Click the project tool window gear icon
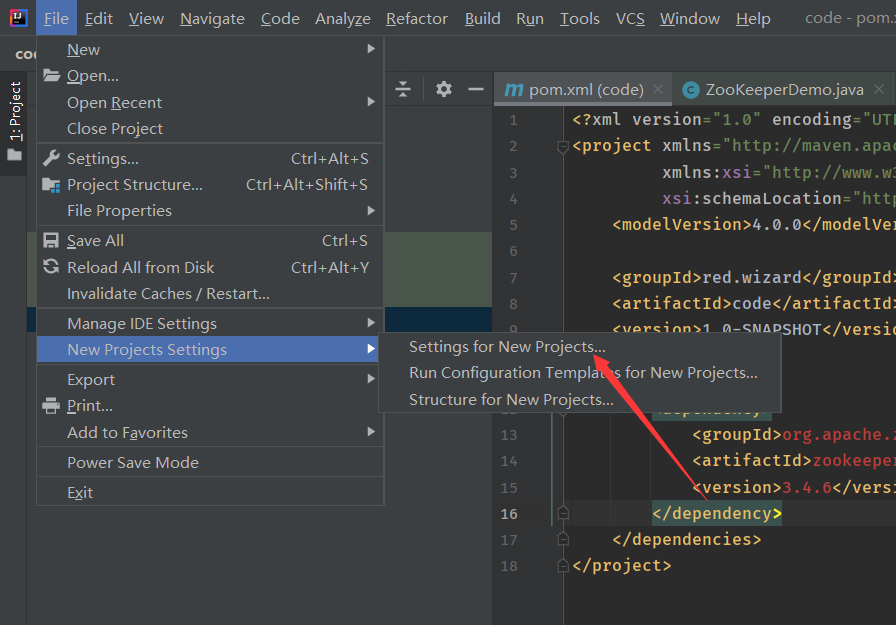 pos(444,89)
